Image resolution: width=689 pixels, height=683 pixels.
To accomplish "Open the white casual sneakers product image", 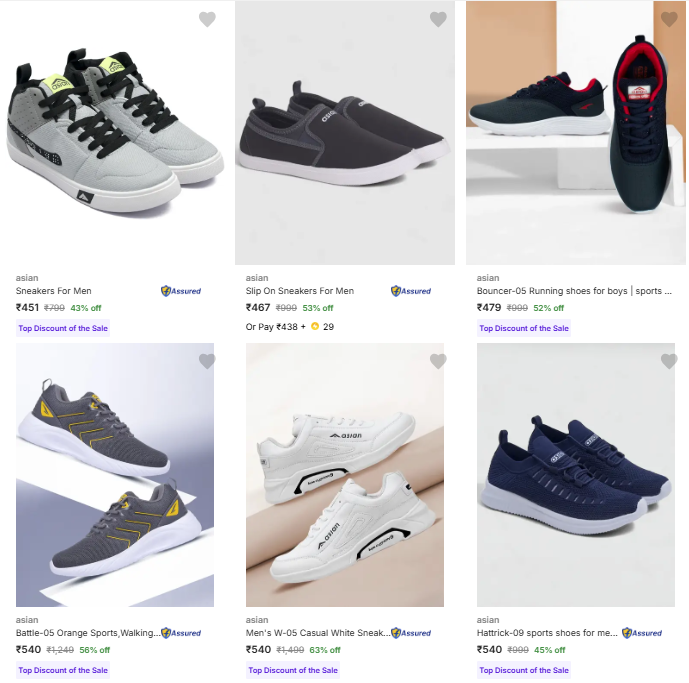I will [x=345, y=475].
